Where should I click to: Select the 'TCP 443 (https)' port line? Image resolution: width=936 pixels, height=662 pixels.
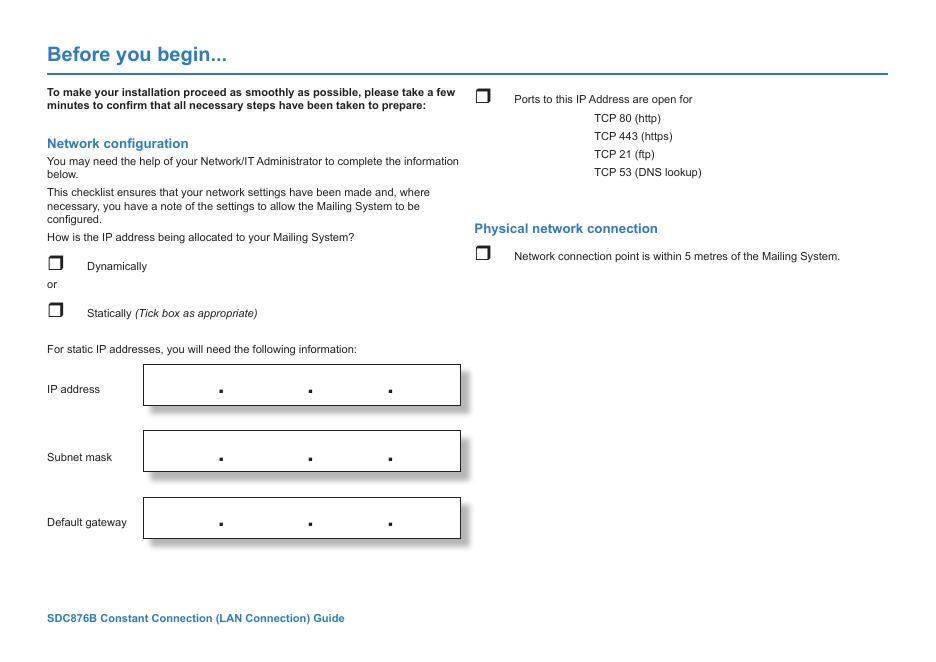coord(633,136)
